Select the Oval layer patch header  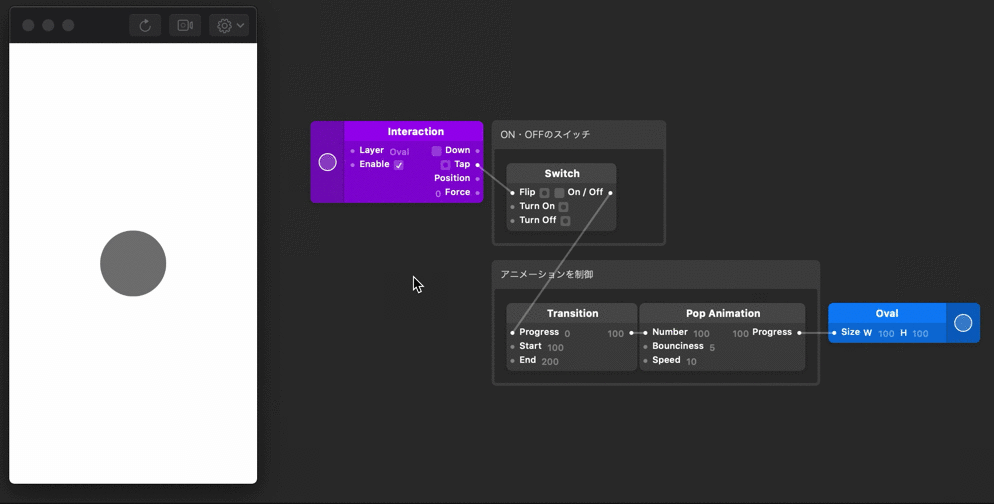(887, 313)
